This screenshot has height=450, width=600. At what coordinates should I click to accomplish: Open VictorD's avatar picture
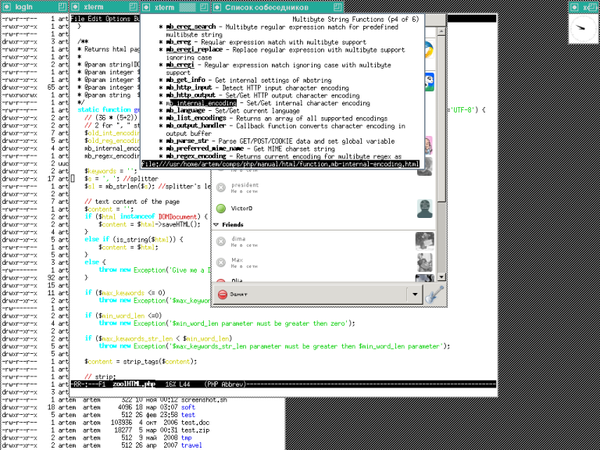pyautogui.click(x=425, y=208)
